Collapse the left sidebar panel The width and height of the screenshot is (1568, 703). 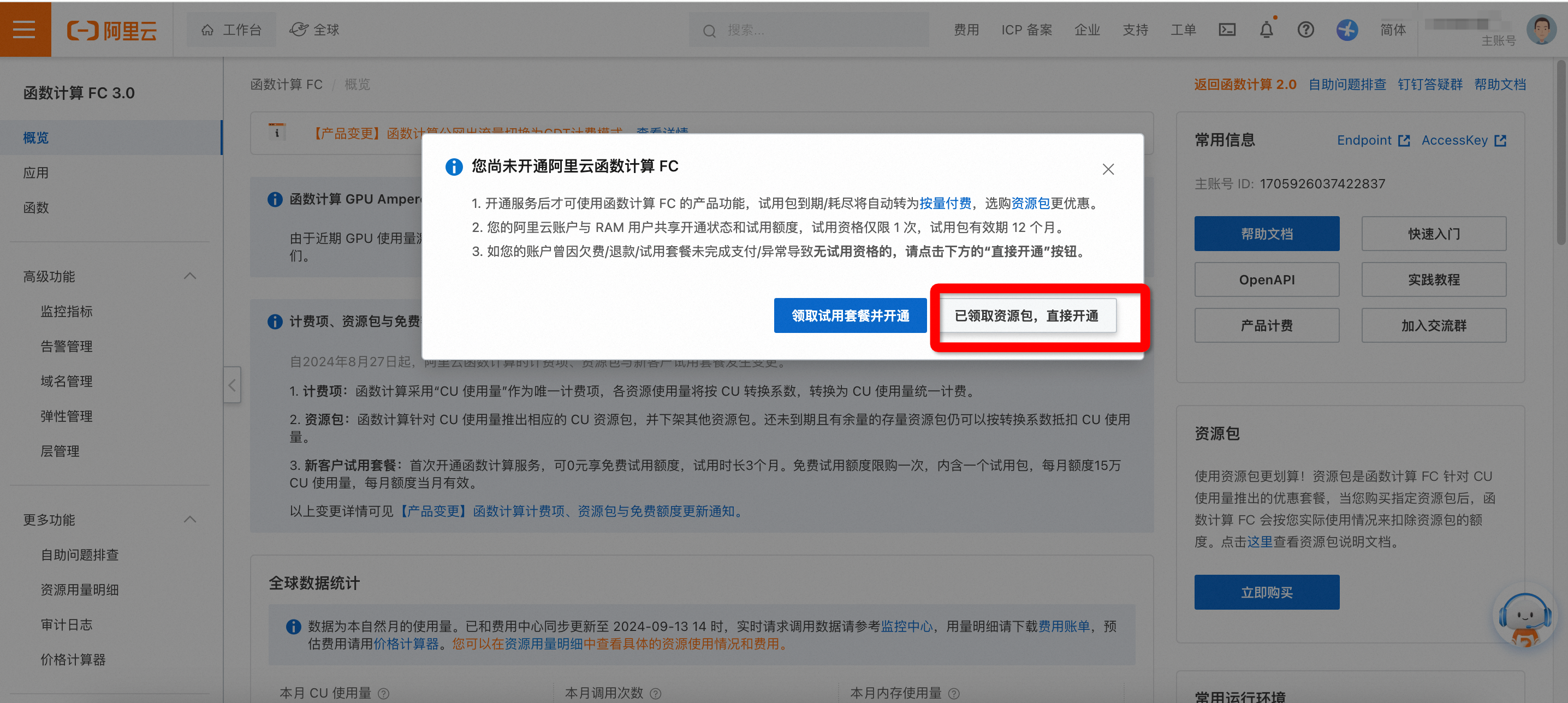point(232,385)
